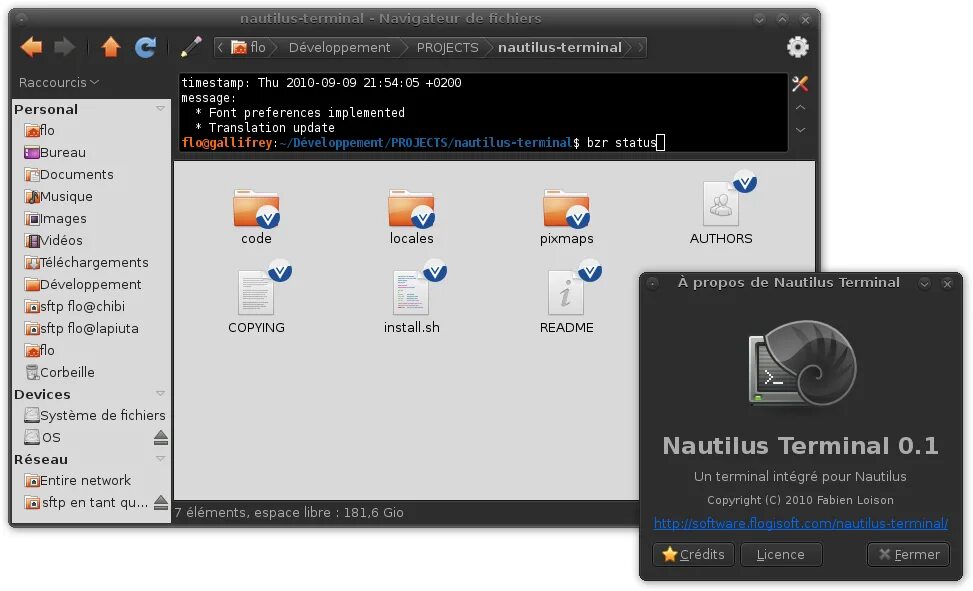Open the pixmaps folder
This screenshot has height=591, width=973.
coord(567,217)
